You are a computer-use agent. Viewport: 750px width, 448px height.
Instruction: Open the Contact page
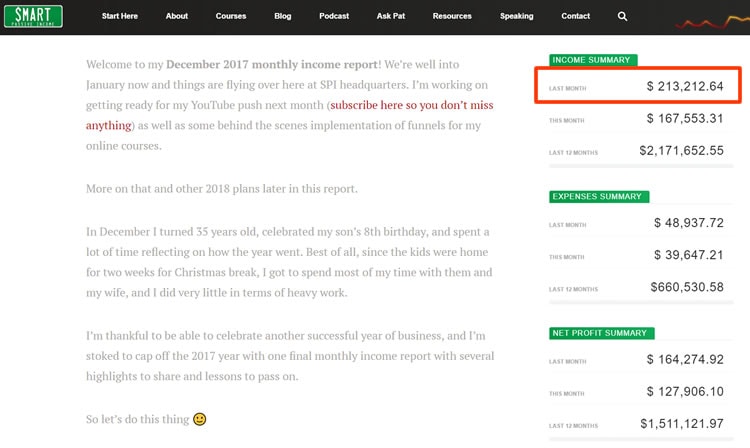tap(575, 16)
